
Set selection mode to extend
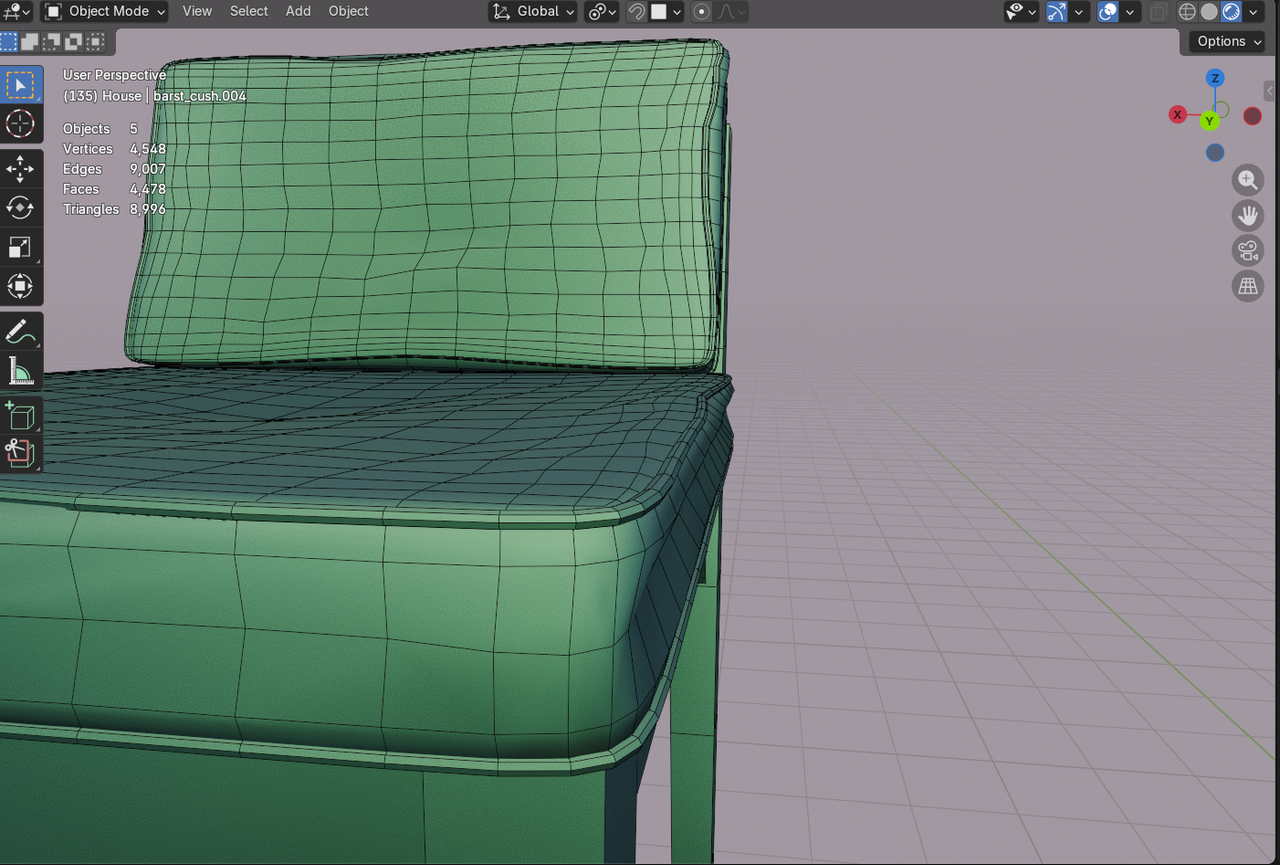[x=30, y=42]
